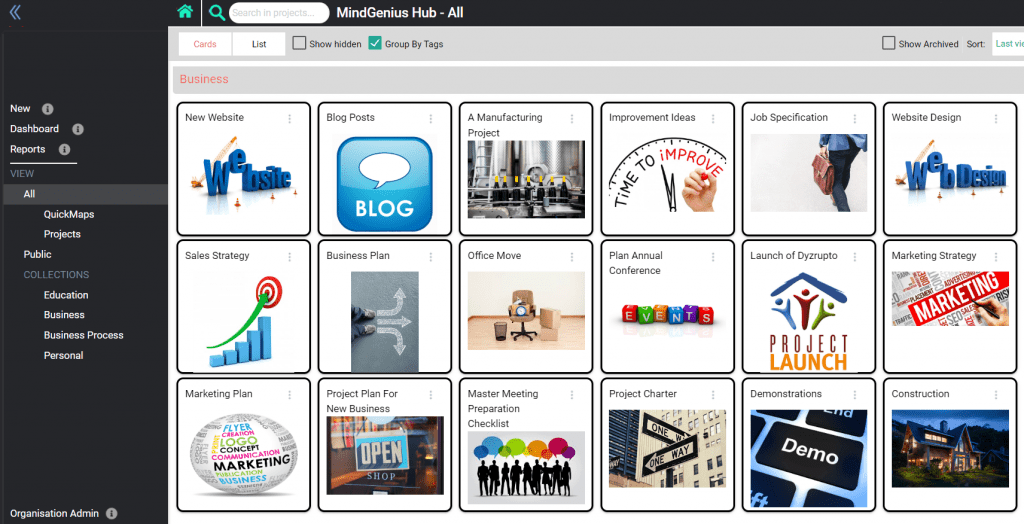1024x524 pixels.
Task: Click info icon beside Organisation Admin
Action: 112,514
